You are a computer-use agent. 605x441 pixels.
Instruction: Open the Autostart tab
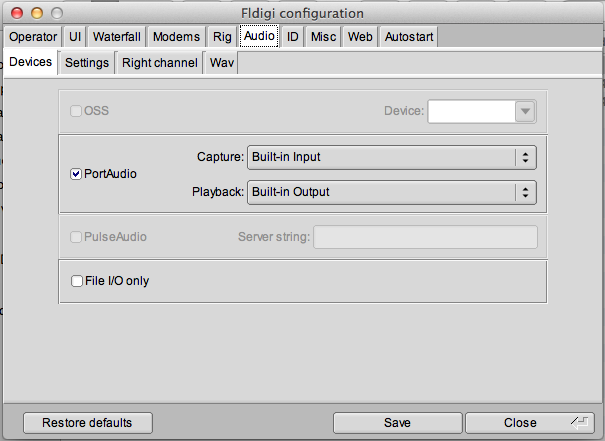coord(408,37)
